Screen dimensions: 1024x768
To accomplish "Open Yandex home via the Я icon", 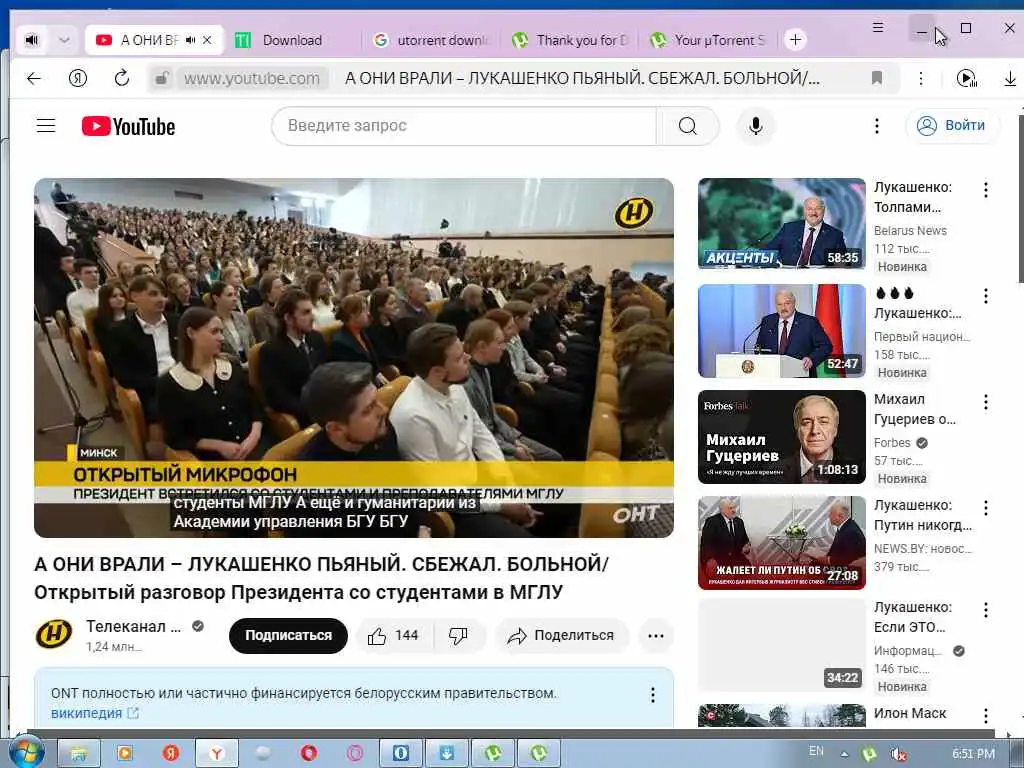I will coord(78,78).
